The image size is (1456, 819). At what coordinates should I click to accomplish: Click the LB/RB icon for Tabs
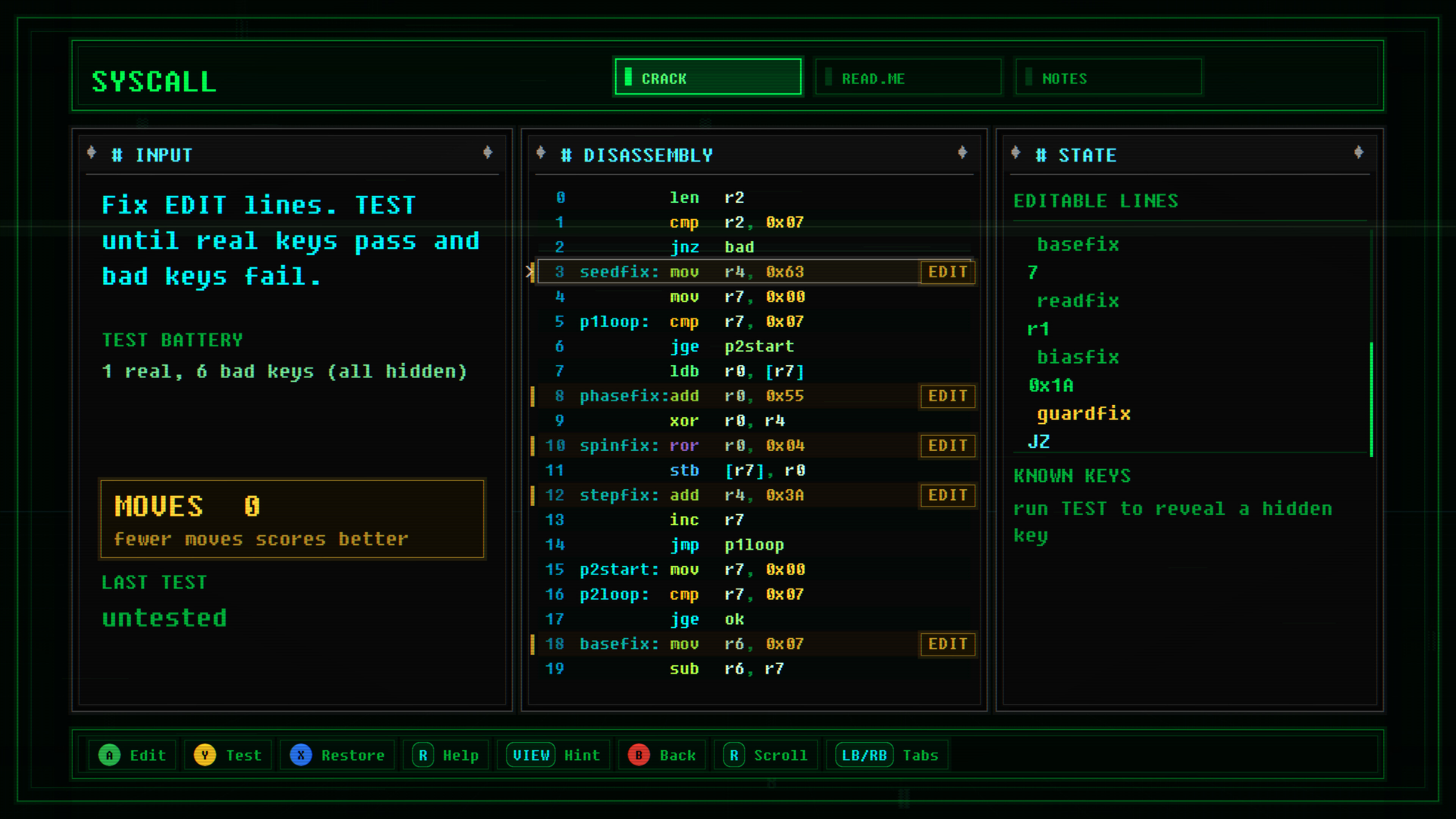point(864,755)
